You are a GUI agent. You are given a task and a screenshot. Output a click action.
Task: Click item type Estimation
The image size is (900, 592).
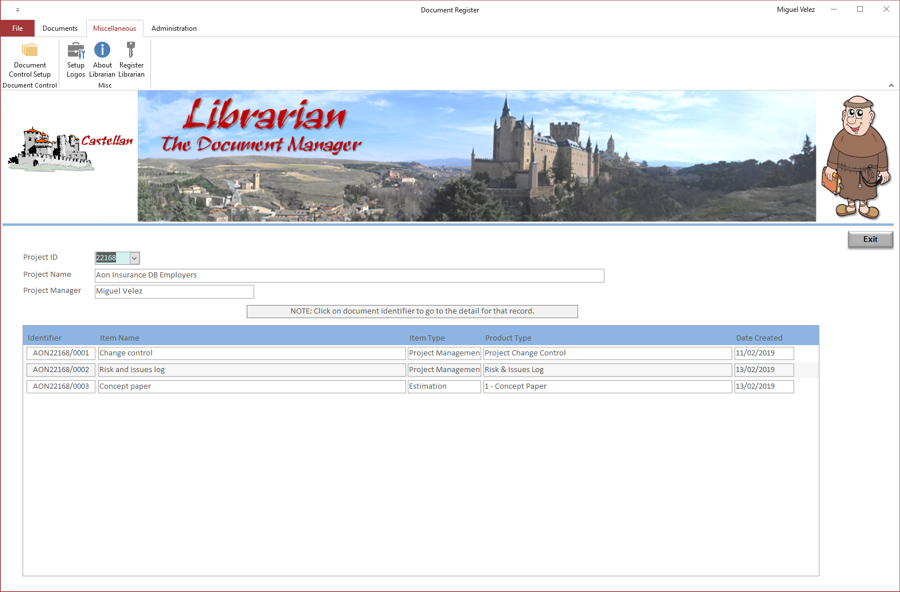(444, 386)
